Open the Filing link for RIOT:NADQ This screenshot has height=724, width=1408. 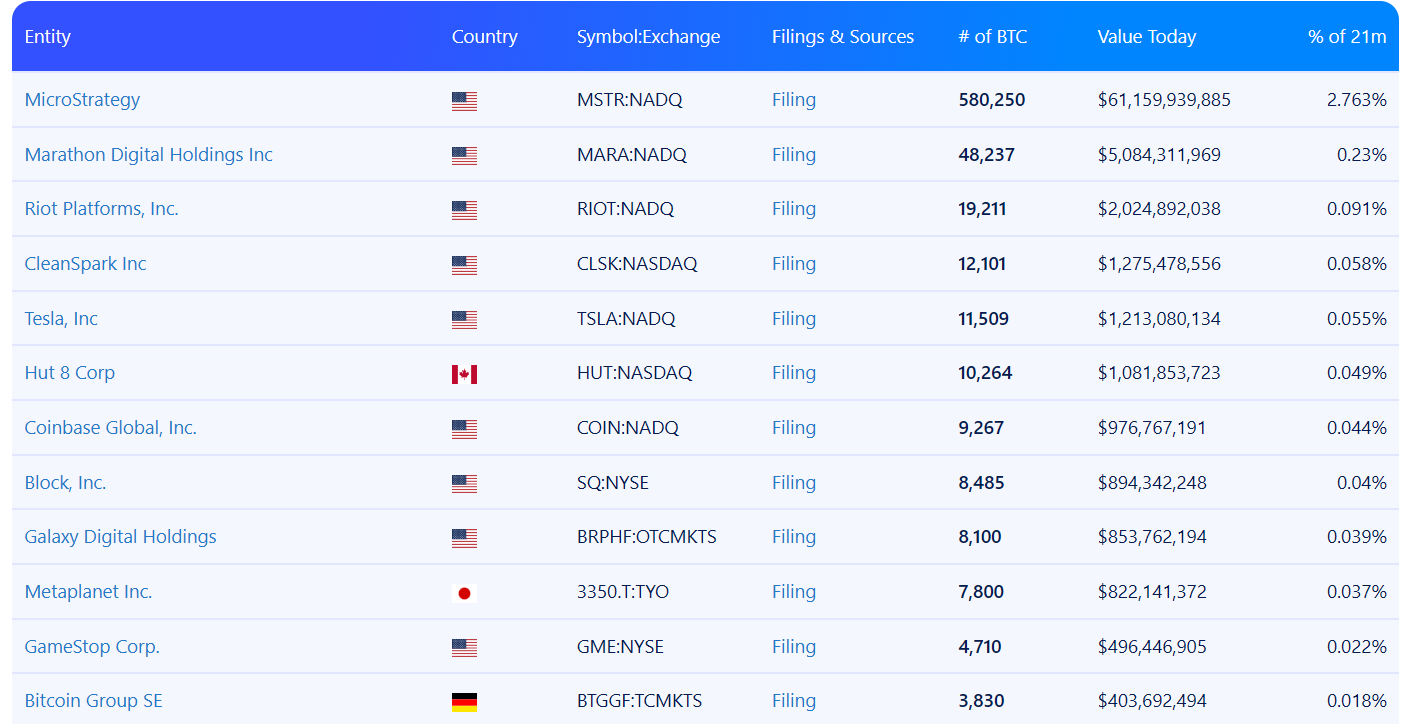(794, 209)
